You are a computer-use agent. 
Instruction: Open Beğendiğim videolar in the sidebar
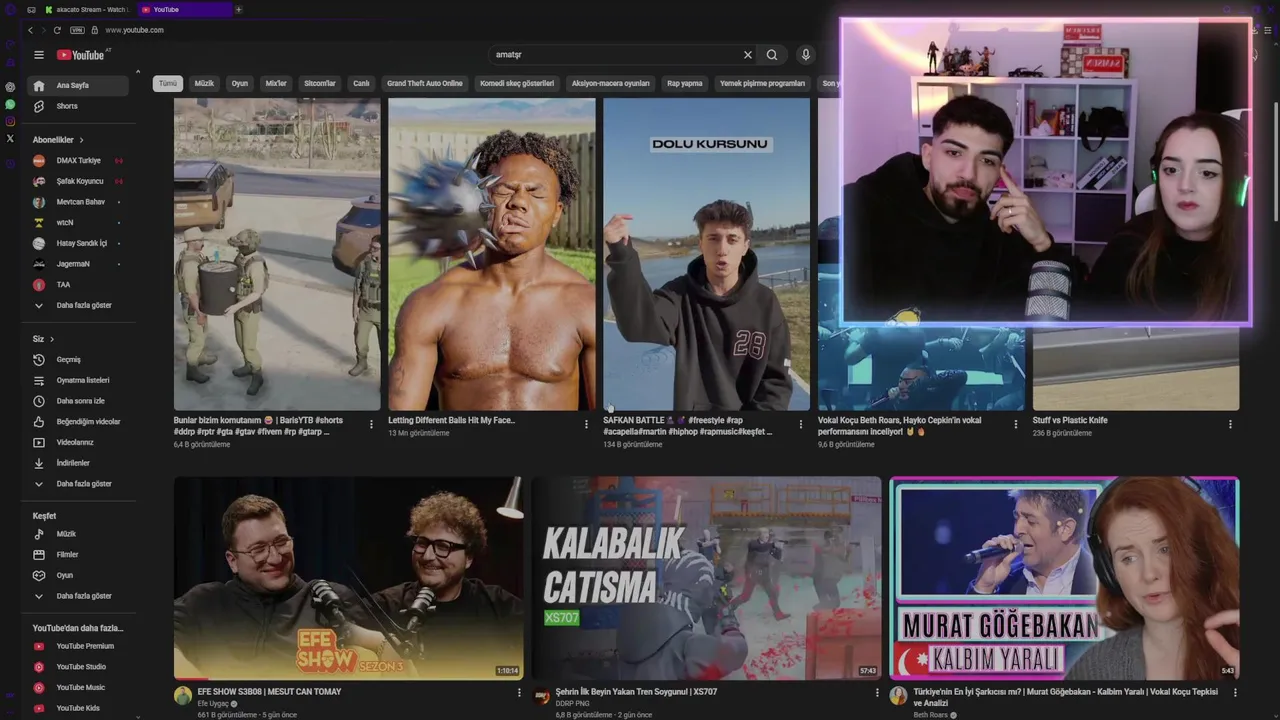click(x=76, y=422)
